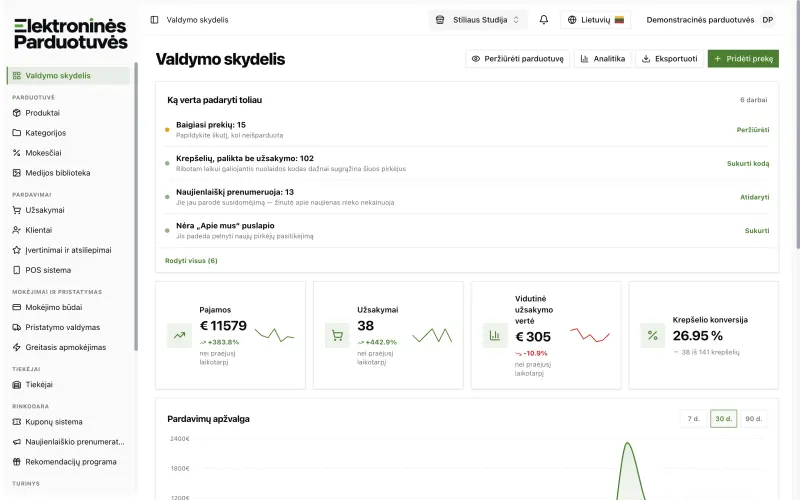Click the Užsakymai sparkline chart
The height and width of the screenshot is (500, 800).
(x=432, y=335)
